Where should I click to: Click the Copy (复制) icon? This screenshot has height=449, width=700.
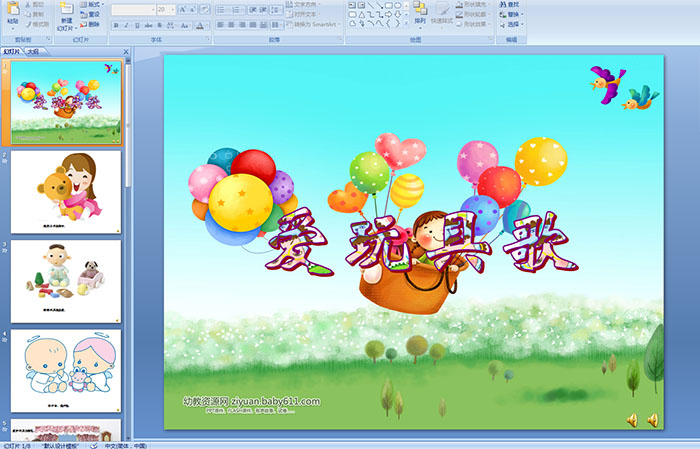tap(28, 14)
